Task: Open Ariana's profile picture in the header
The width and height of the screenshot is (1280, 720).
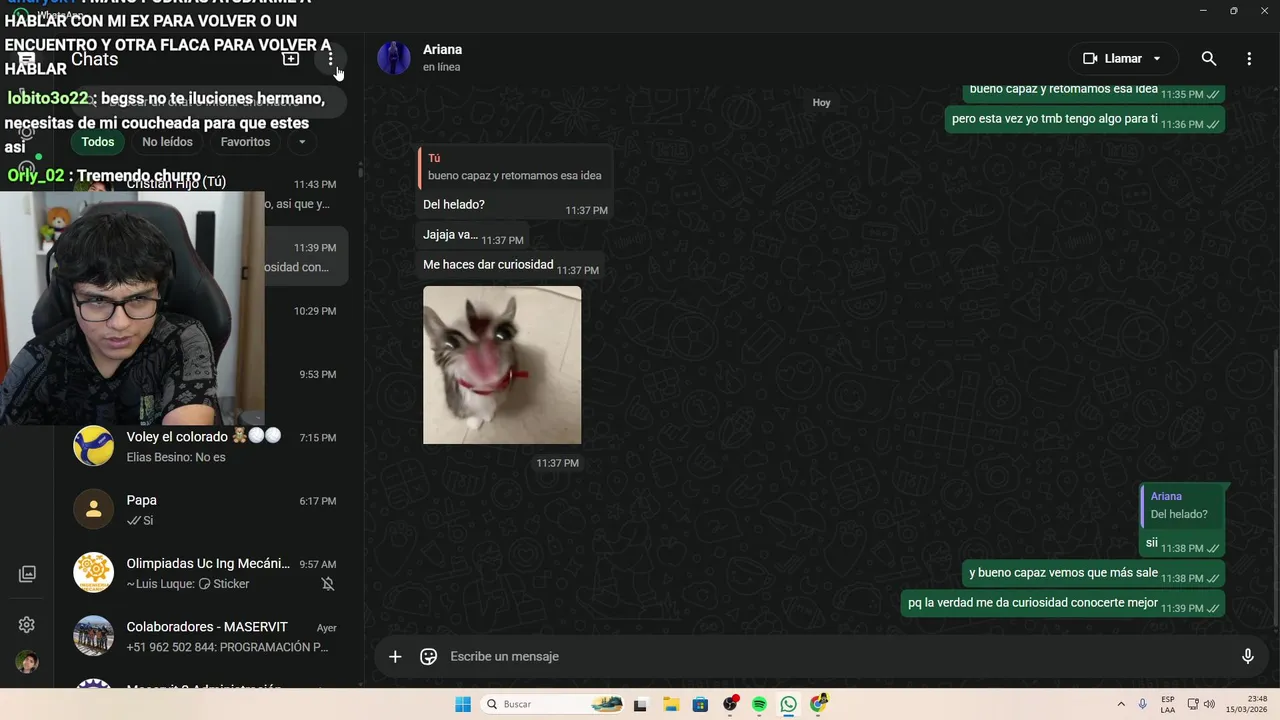Action: 394,58
